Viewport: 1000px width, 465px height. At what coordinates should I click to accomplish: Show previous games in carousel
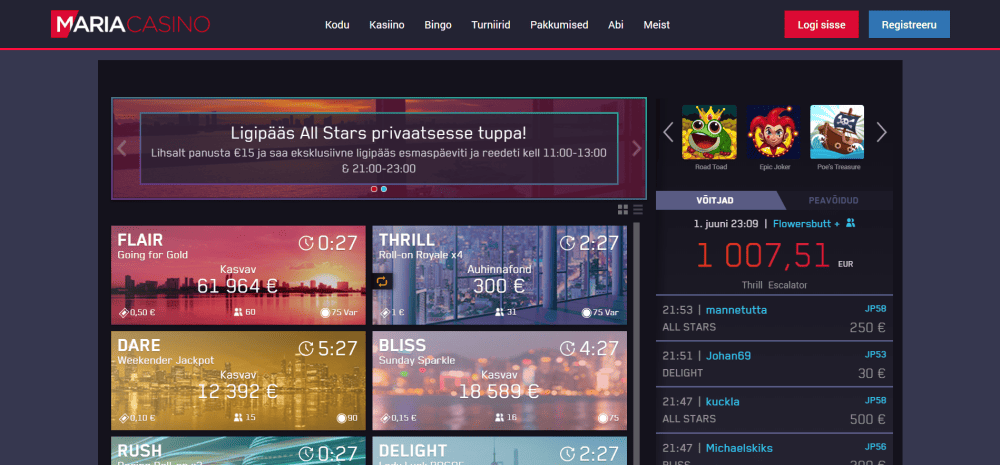pos(668,132)
